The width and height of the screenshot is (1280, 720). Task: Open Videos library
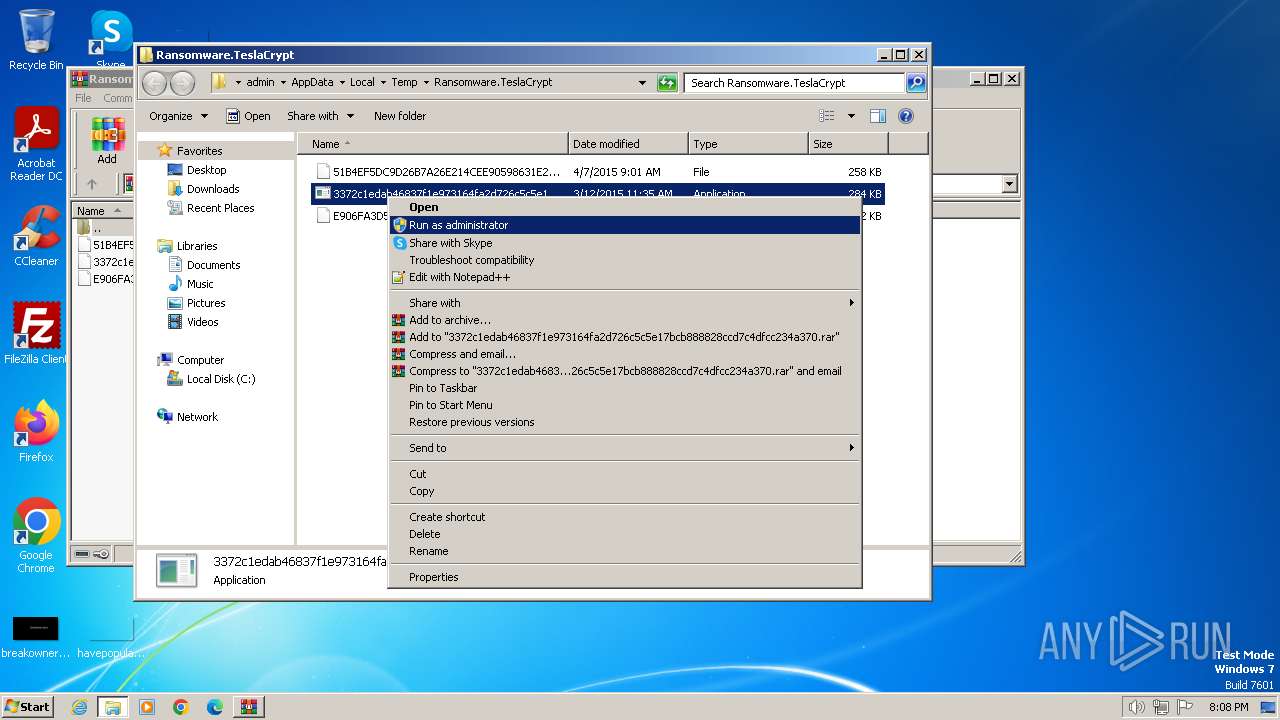[192, 322]
